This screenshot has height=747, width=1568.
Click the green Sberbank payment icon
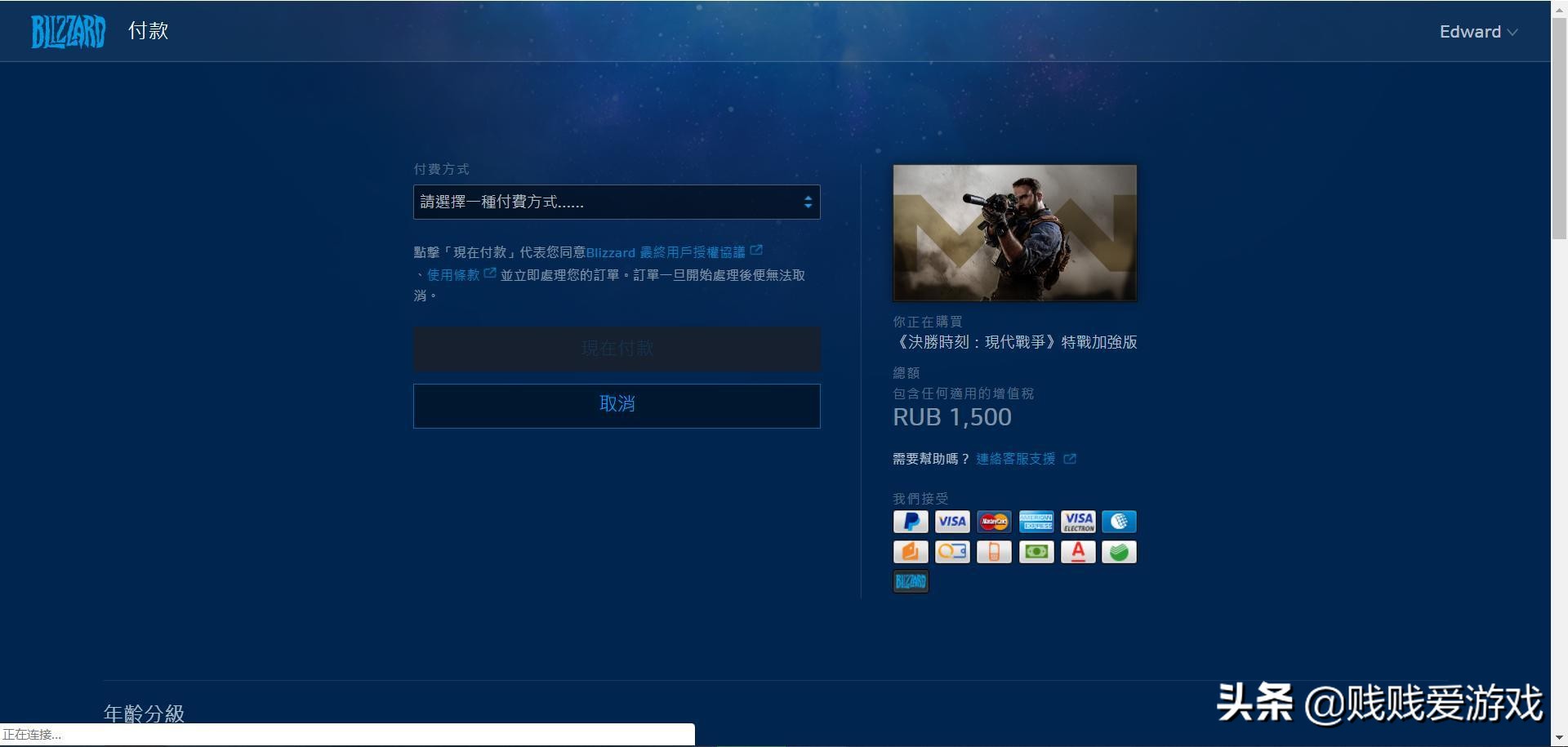1119,552
